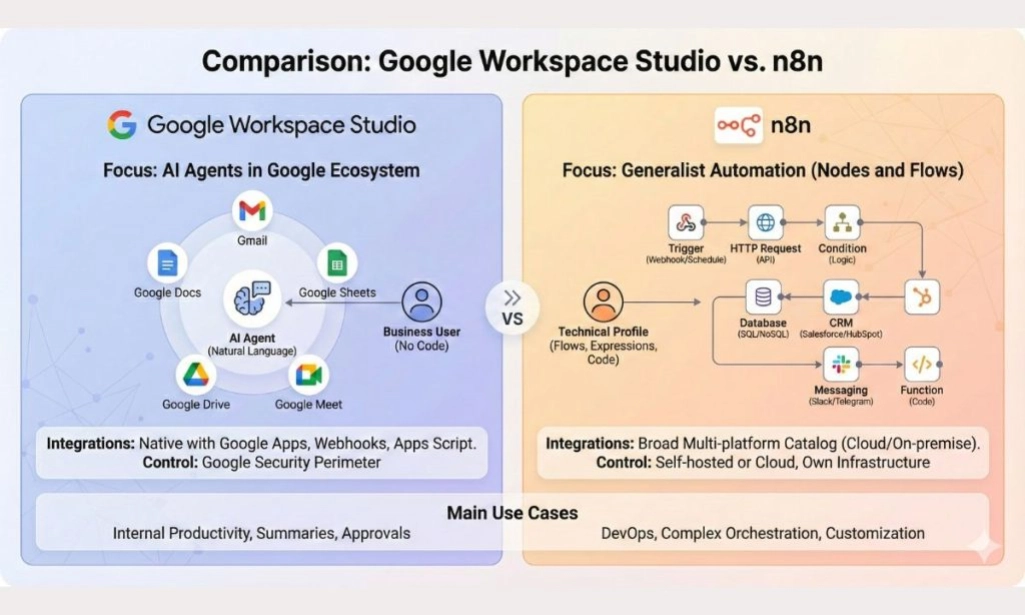Click the Google Meet icon
Screen dimensions: 1025x615
point(309,374)
